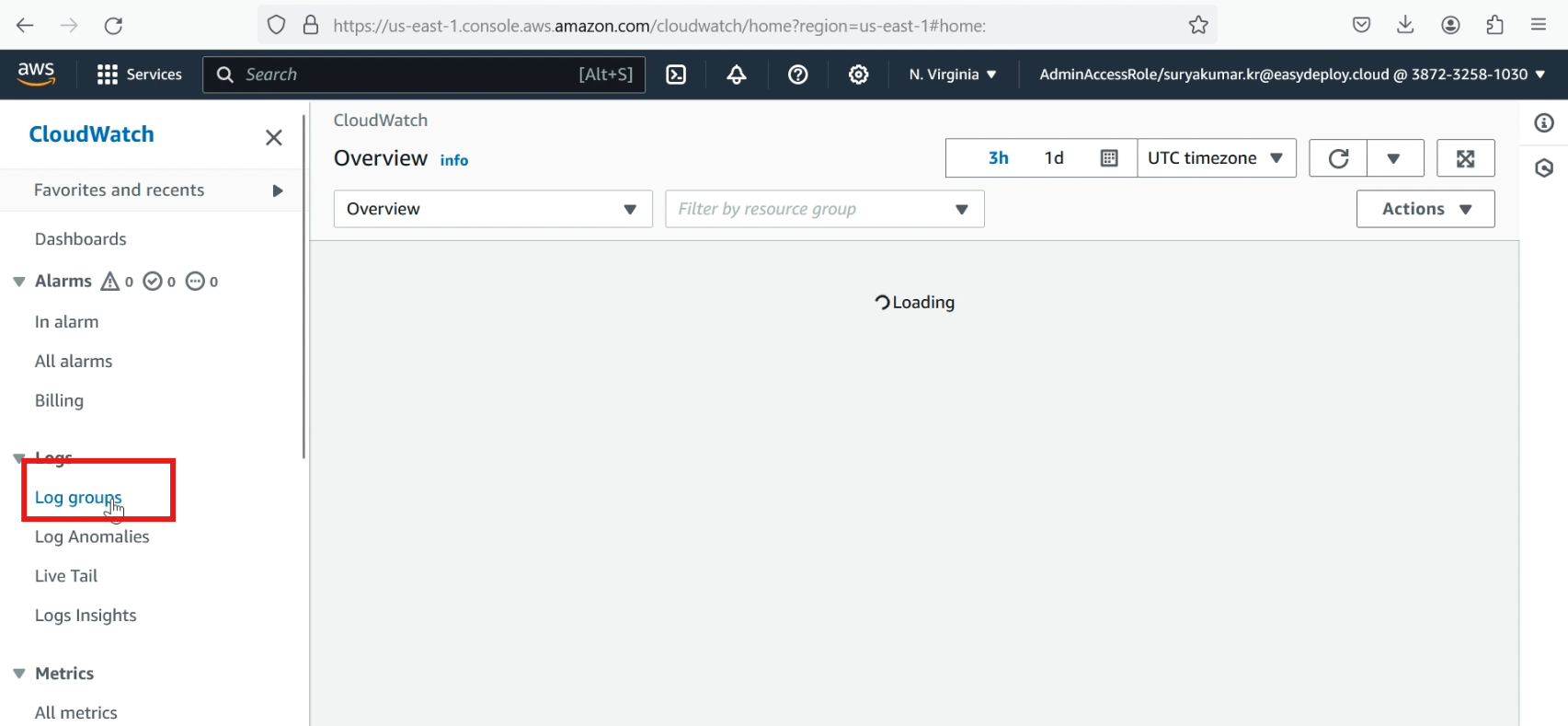Open the N. Virginia region dropdown

tap(953, 75)
